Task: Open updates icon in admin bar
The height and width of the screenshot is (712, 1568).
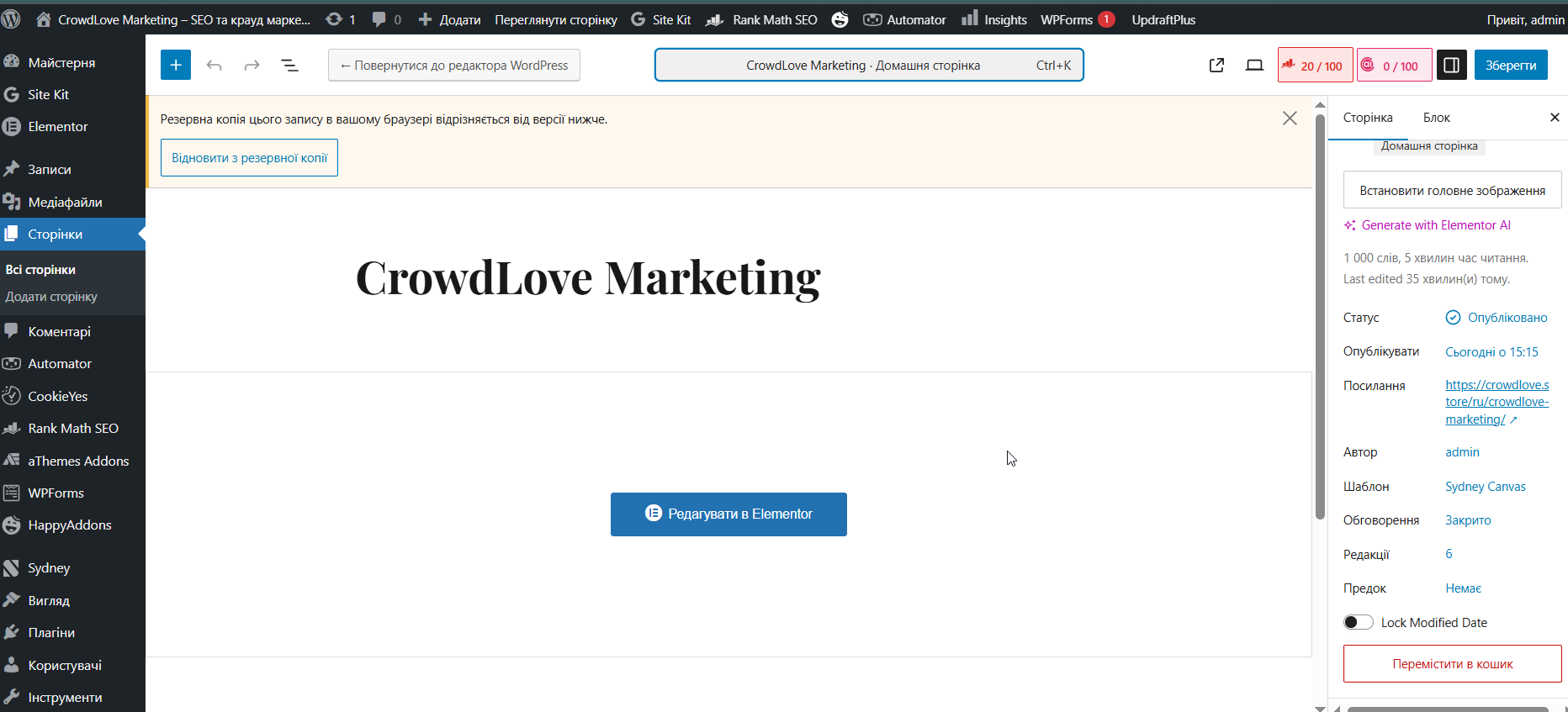Action: 341,19
